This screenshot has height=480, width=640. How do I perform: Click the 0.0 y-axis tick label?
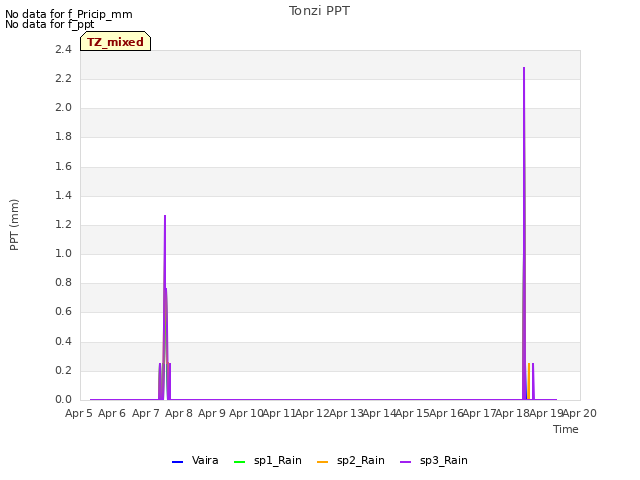pos(63,399)
